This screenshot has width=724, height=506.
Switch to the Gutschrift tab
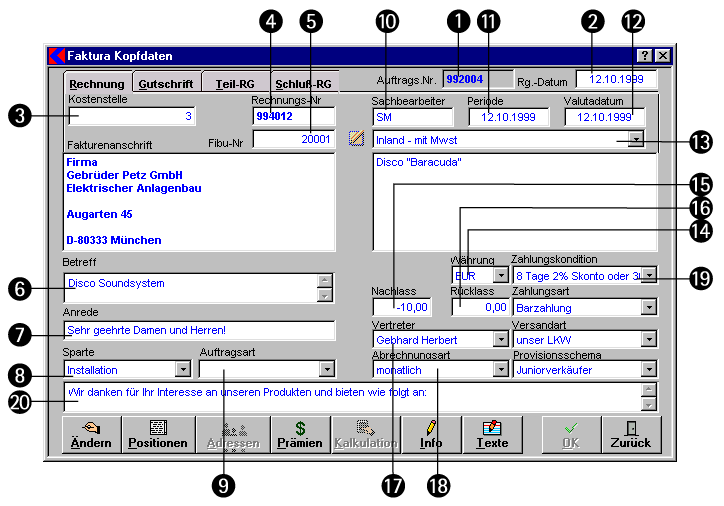[x=166, y=84]
